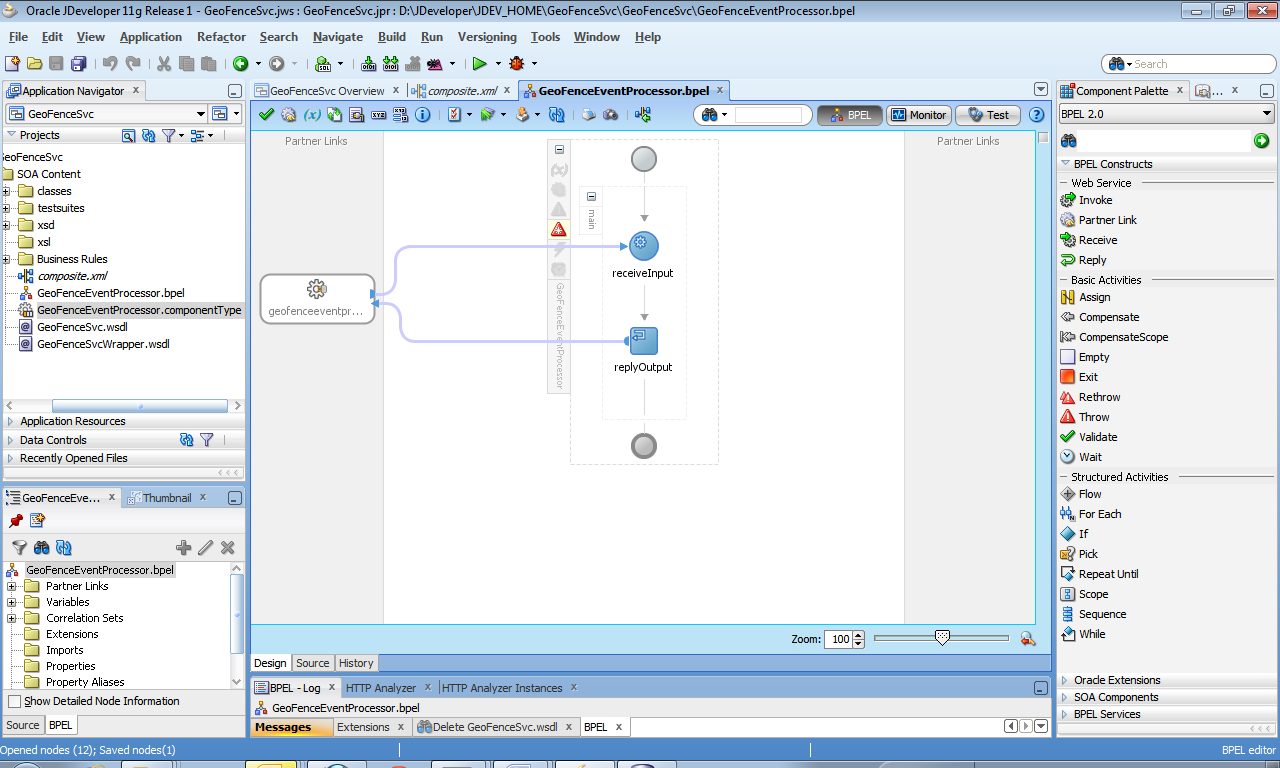Click the blue info icon in BPEL toolbar
This screenshot has height=768, width=1280.
pyautogui.click(x=422, y=115)
